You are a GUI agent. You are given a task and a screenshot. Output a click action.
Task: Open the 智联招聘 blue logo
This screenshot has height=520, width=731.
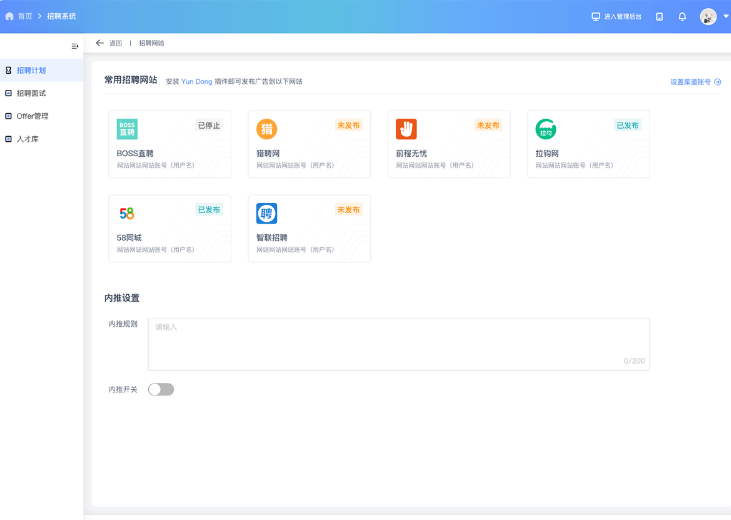pyautogui.click(x=267, y=214)
